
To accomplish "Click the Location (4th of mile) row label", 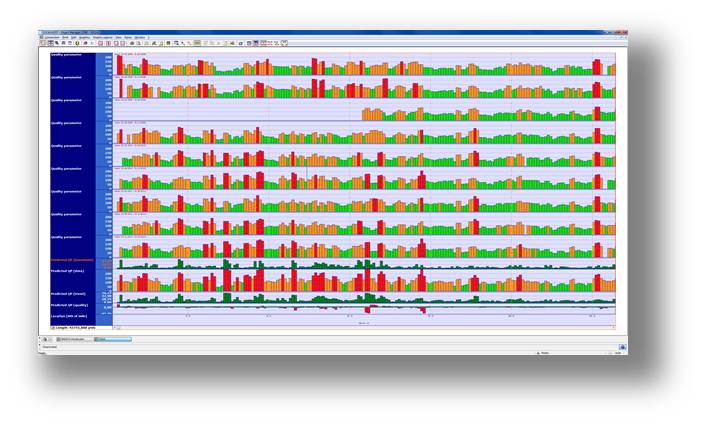I will 70,314.
